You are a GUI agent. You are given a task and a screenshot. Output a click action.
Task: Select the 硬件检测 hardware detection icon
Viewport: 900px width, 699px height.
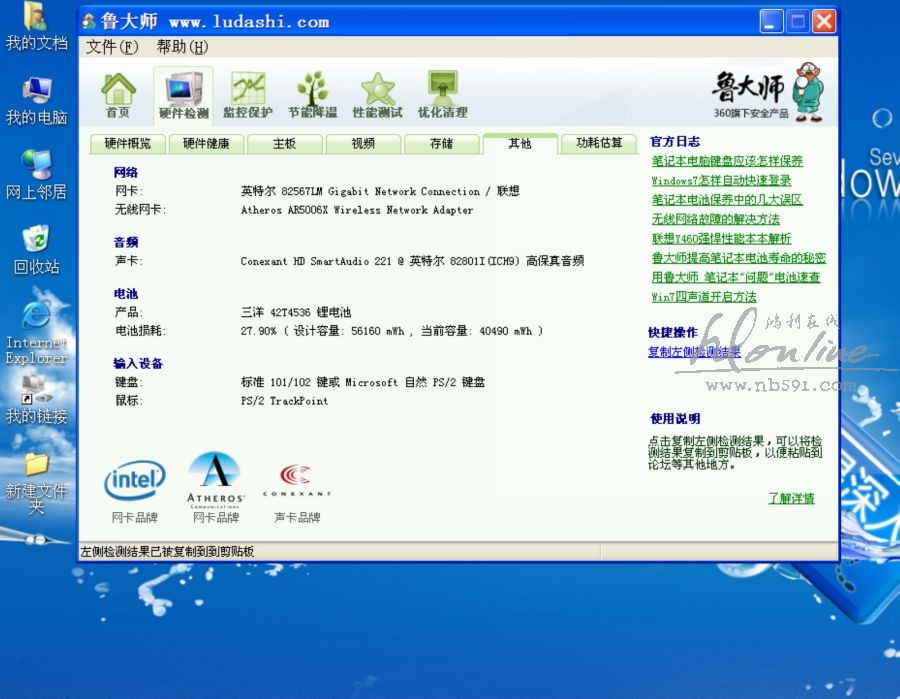coord(183,96)
